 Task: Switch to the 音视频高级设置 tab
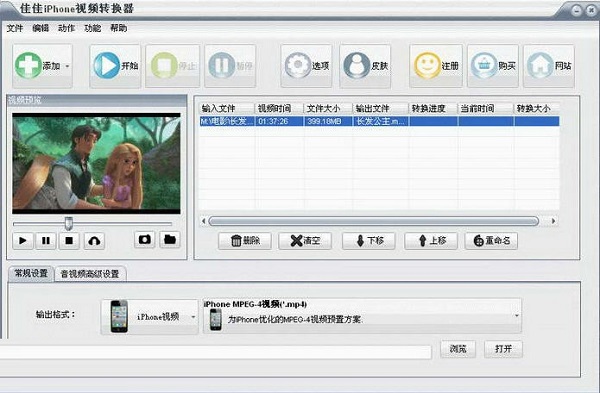[90, 274]
